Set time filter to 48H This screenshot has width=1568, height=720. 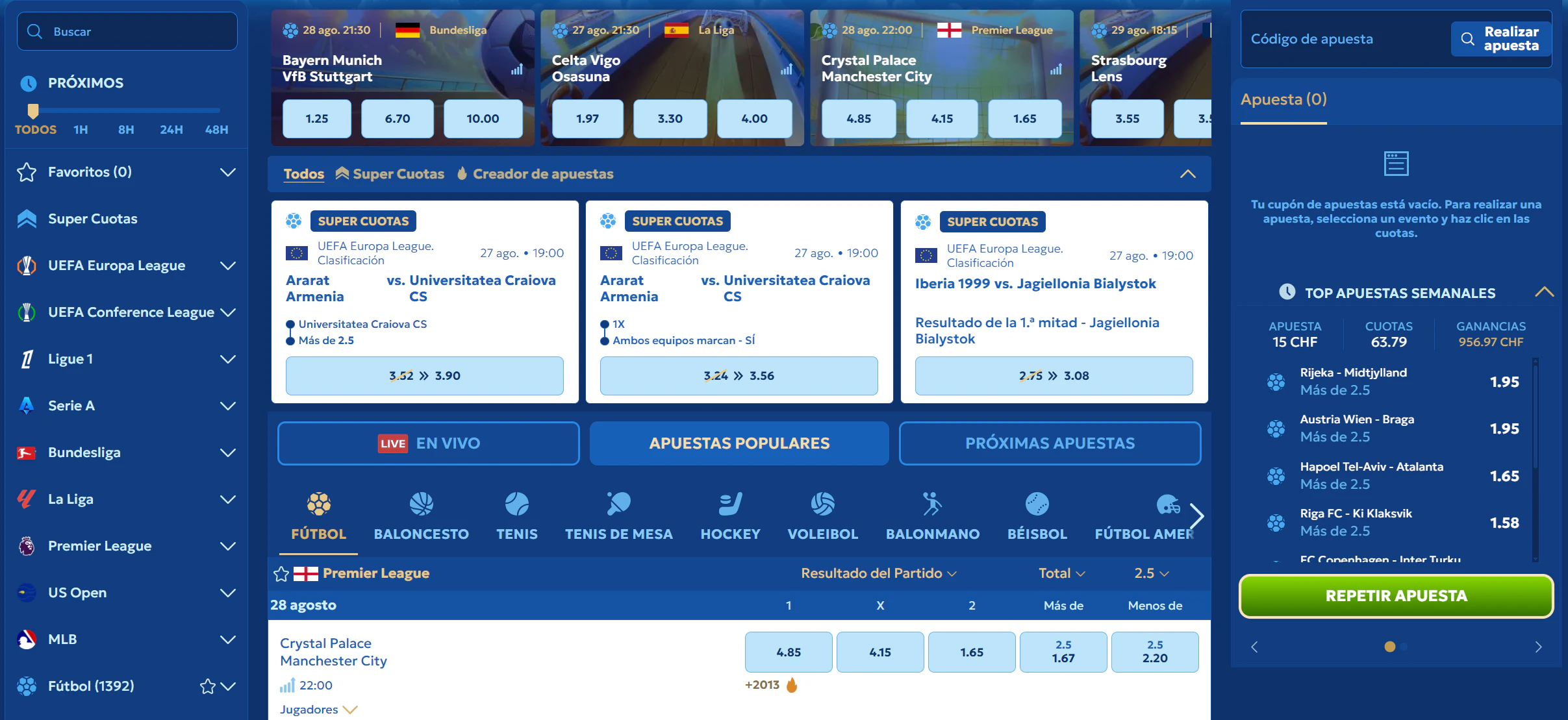(x=216, y=130)
